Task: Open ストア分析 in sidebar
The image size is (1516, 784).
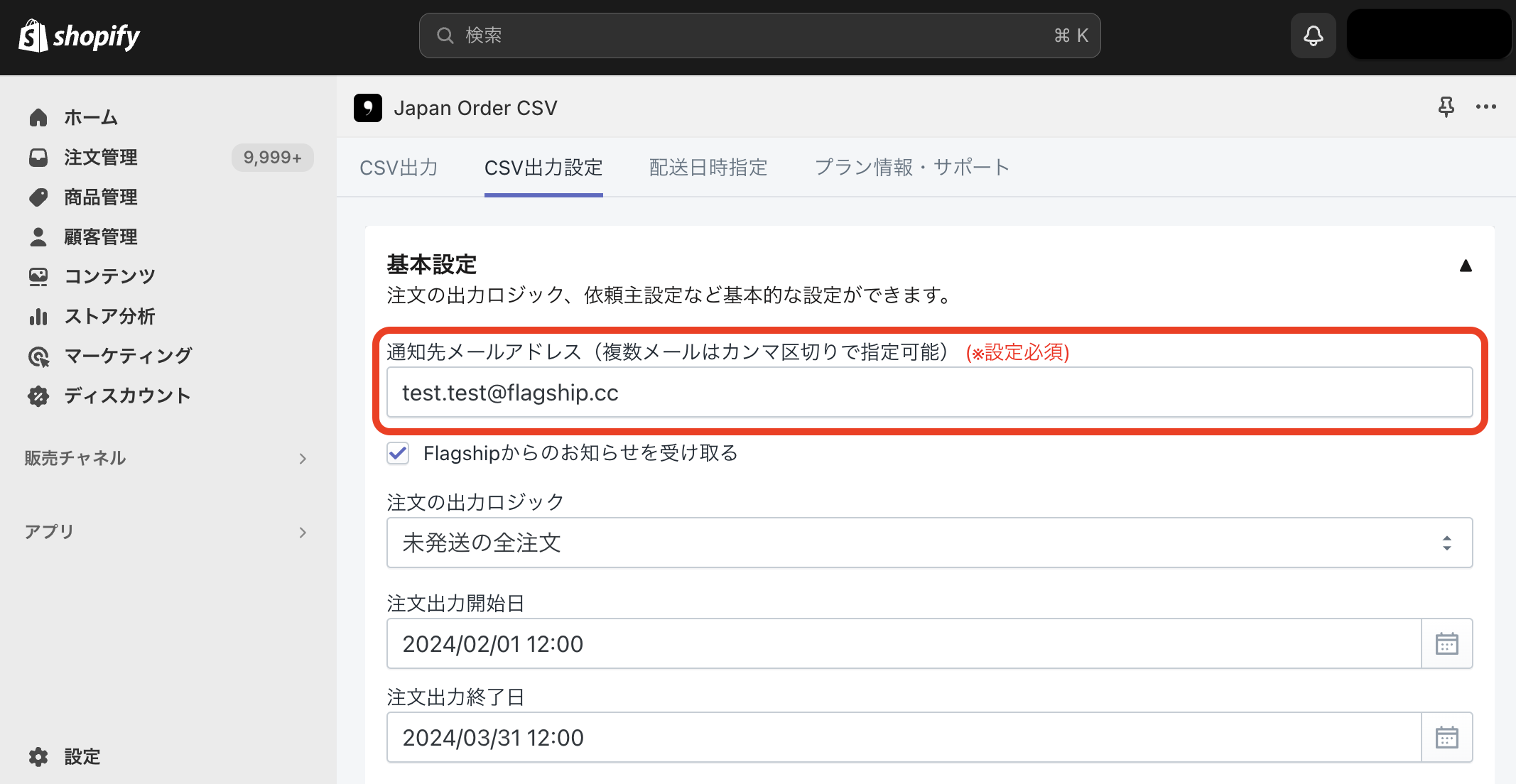Action: coord(109,316)
